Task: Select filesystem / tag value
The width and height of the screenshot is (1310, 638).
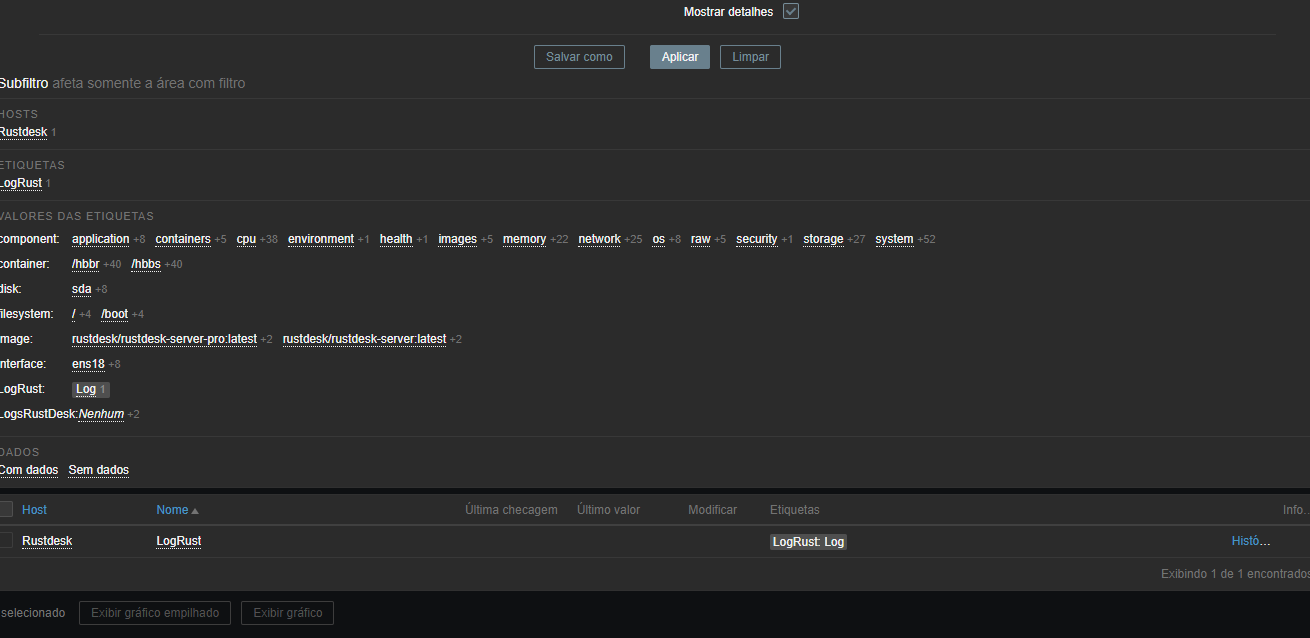Action: tap(74, 314)
